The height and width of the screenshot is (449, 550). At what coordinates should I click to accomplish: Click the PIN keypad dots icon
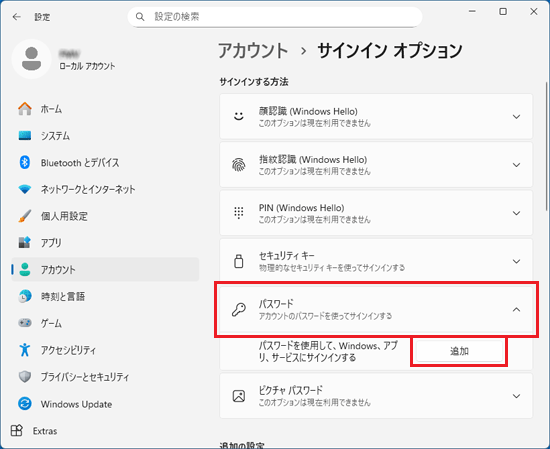239,213
